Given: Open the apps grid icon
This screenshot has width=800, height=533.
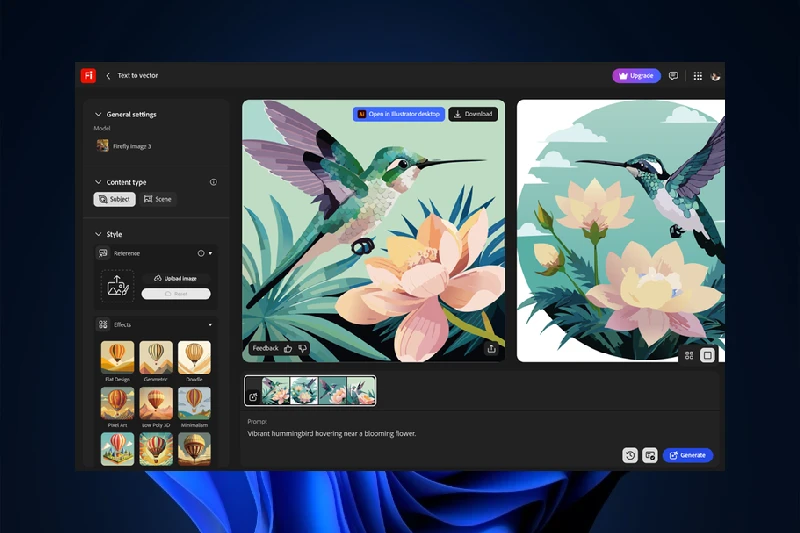Looking at the screenshot, I should pyautogui.click(x=697, y=76).
